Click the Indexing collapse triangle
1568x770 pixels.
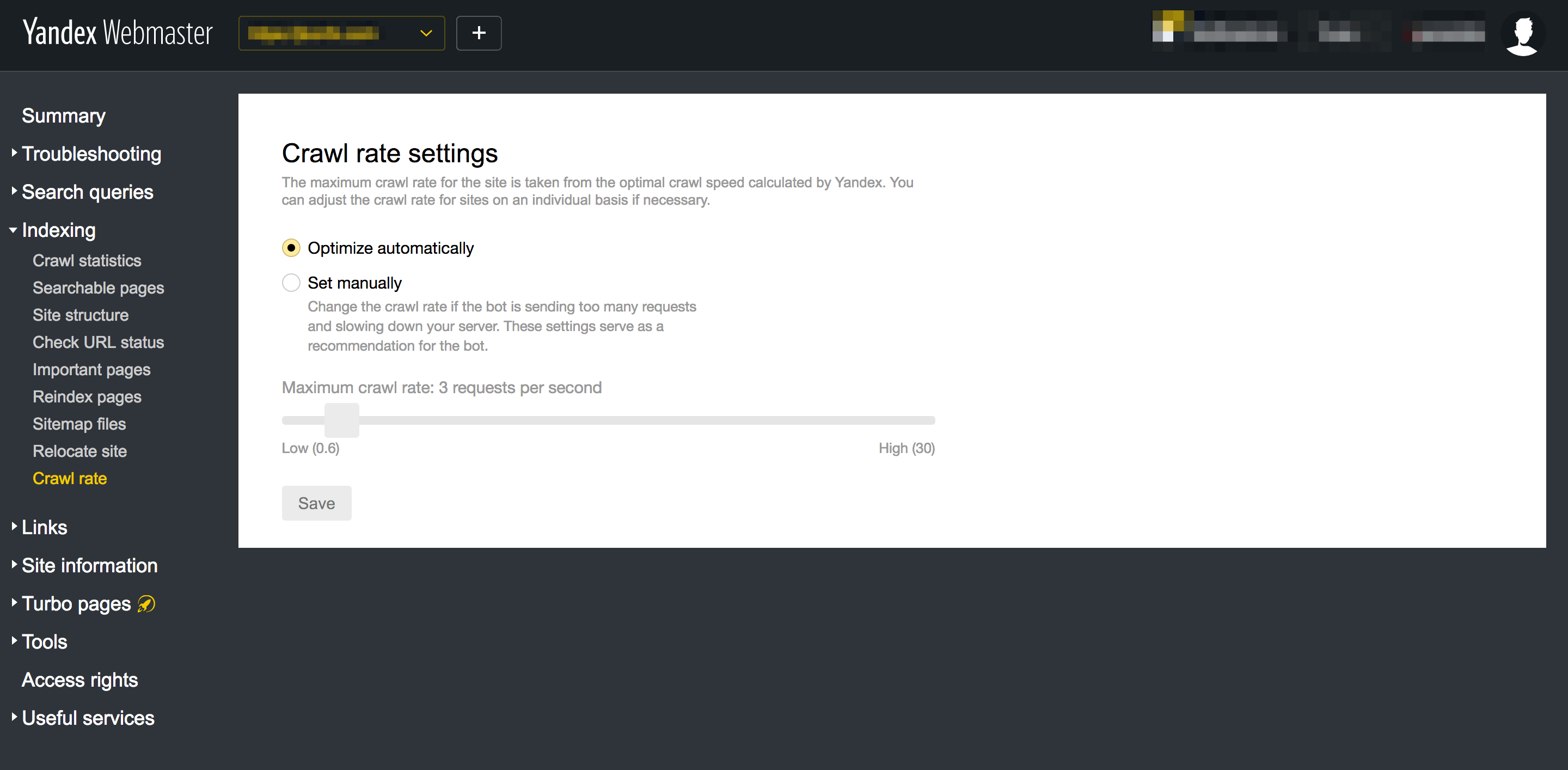pyautogui.click(x=13, y=229)
